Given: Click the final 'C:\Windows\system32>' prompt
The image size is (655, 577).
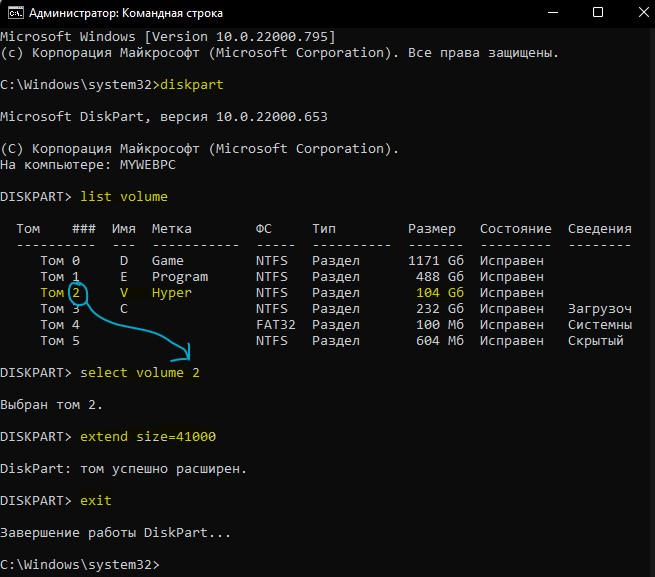Looking at the screenshot, I should tap(80, 565).
